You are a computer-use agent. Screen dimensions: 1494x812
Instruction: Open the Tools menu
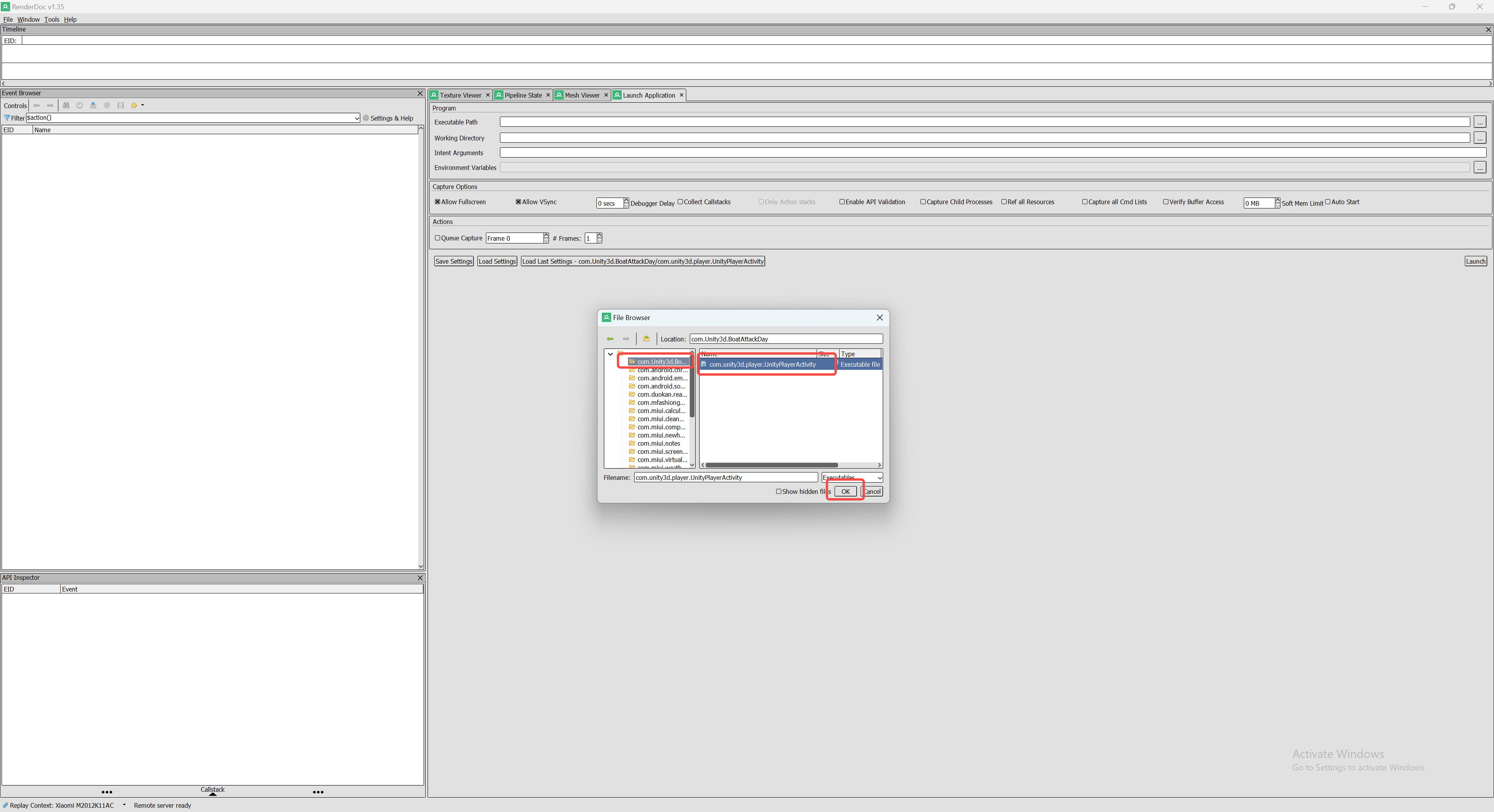pyautogui.click(x=52, y=20)
